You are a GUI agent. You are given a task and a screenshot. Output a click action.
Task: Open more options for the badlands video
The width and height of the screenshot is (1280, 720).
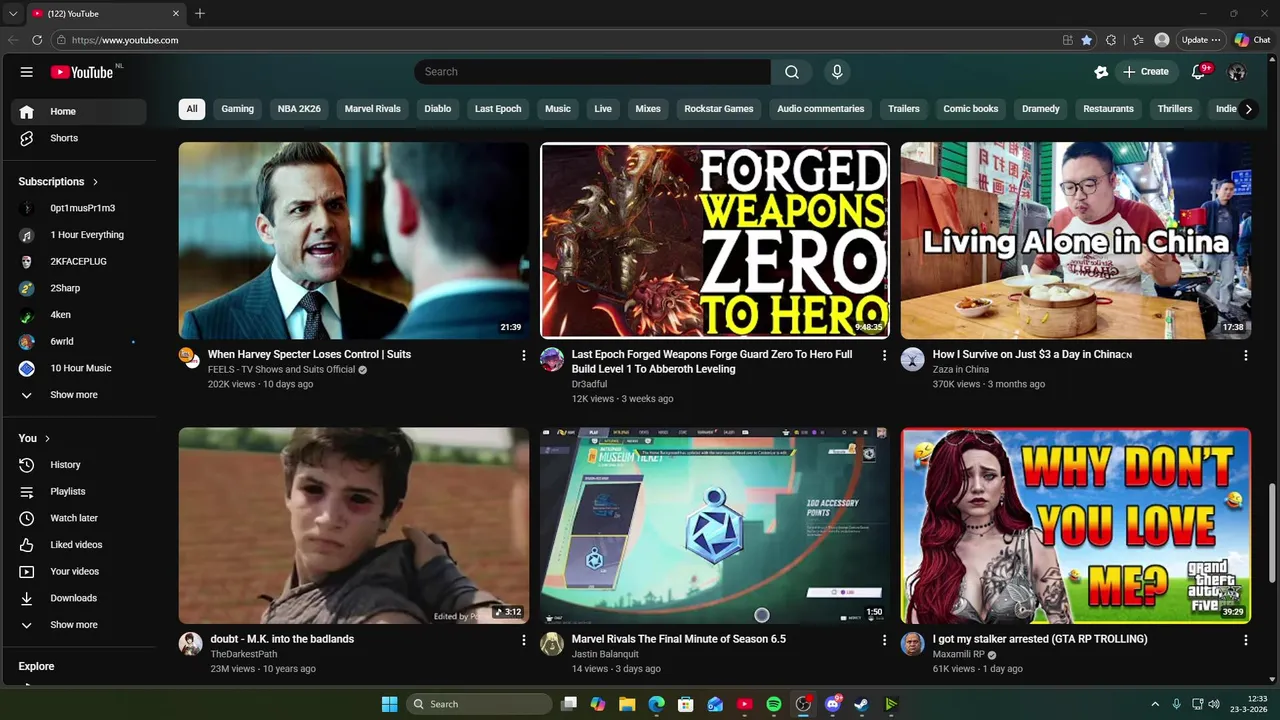point(523,640)
